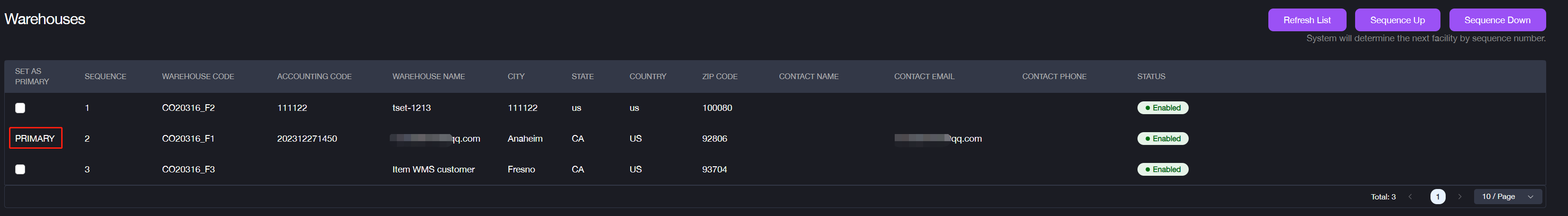
Task: Click the Warehouse Name column header
Action: click(x=429, y=77)
